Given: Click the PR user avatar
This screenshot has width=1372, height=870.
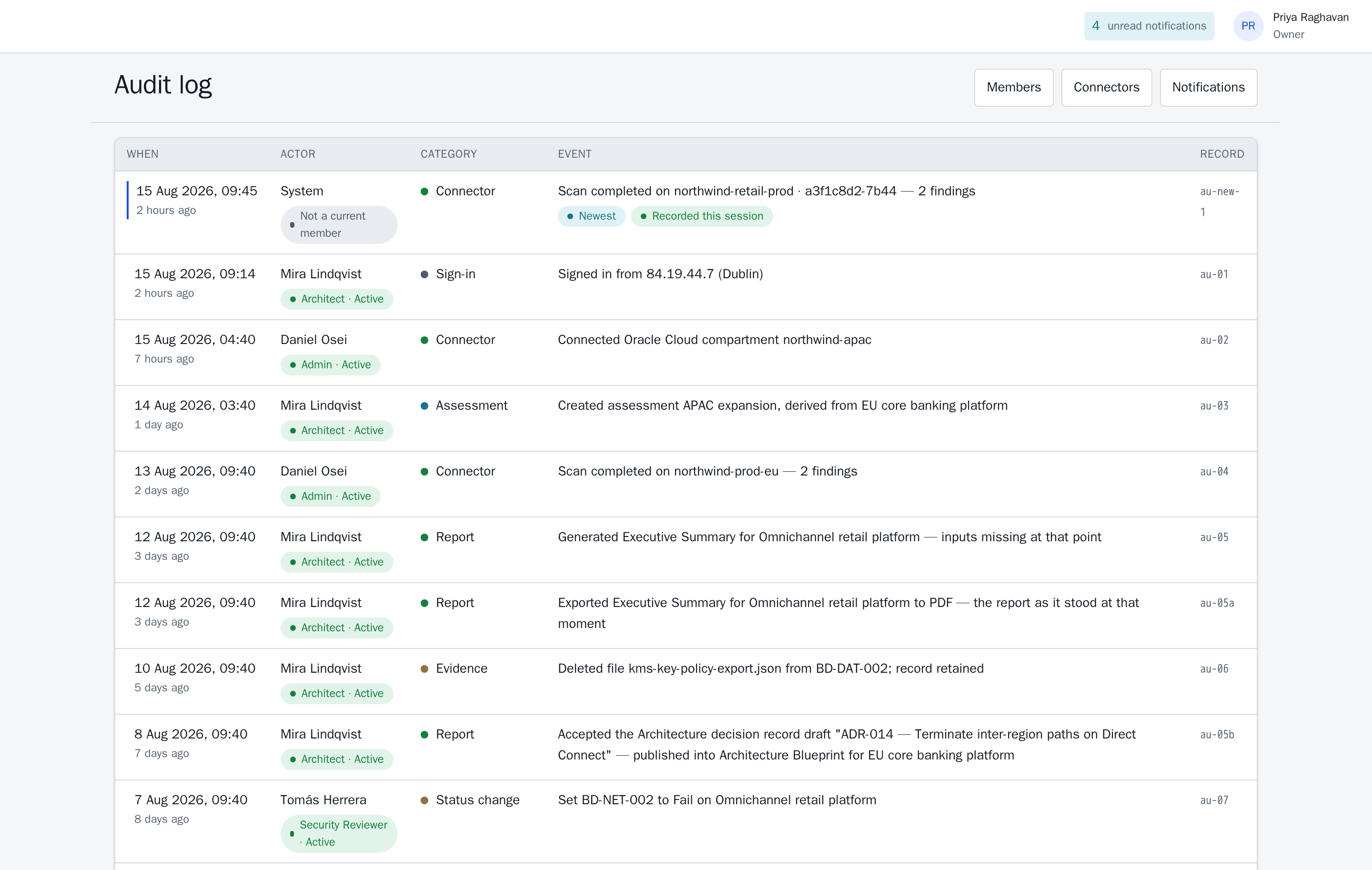Looking at the screenshot, I should tap(1248, 26).
